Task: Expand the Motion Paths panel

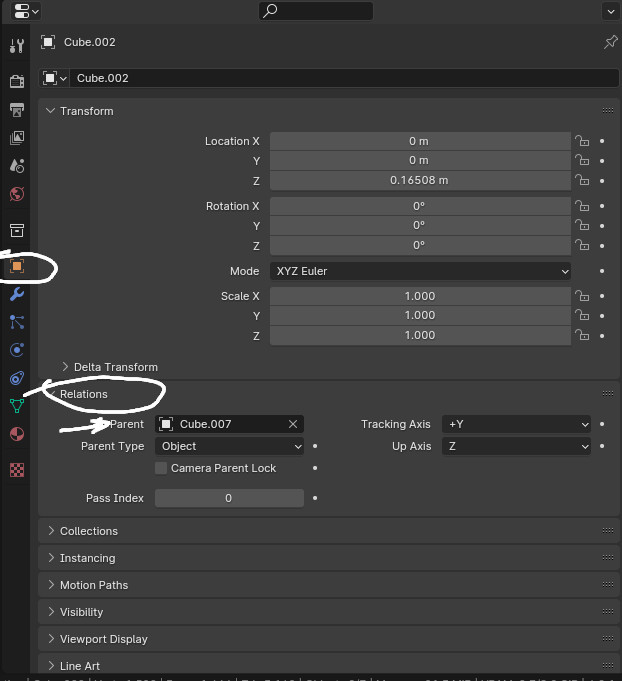Action: point(51,585)
